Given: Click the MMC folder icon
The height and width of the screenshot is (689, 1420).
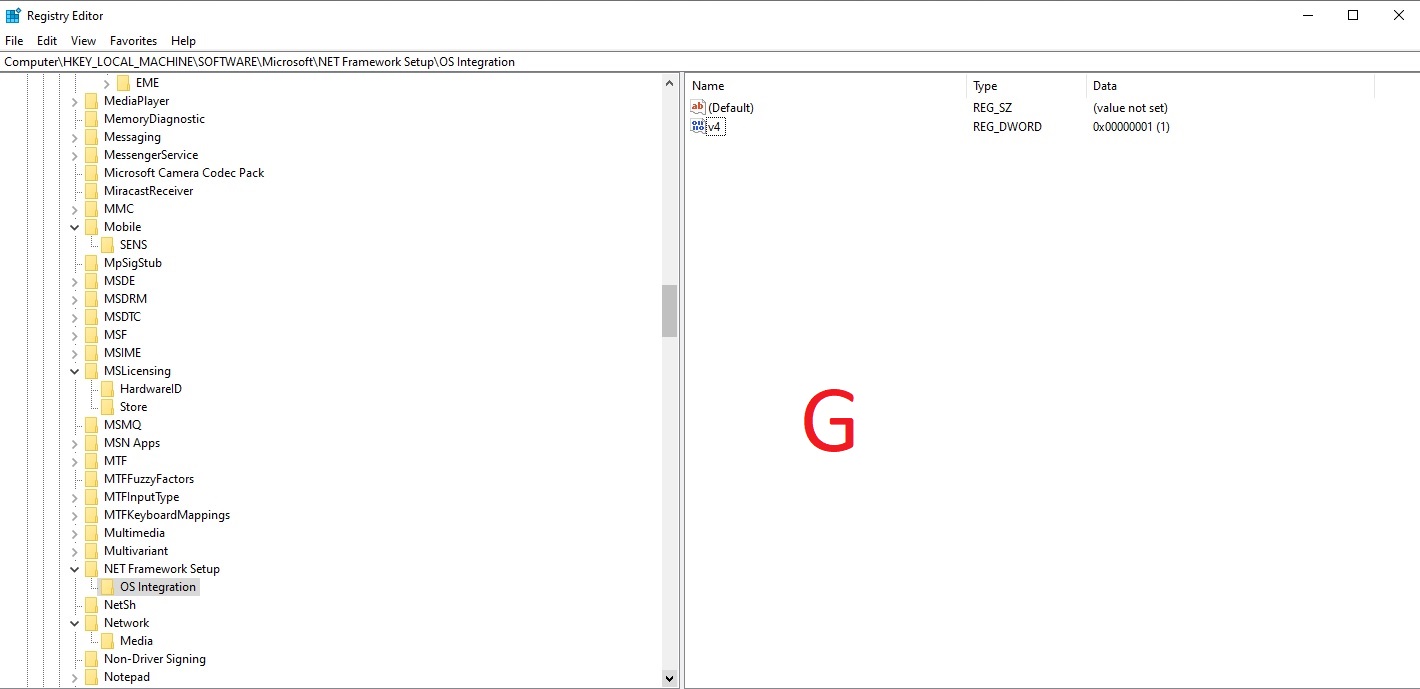Looking at the screenshot, I should click(x=92, y=209).
